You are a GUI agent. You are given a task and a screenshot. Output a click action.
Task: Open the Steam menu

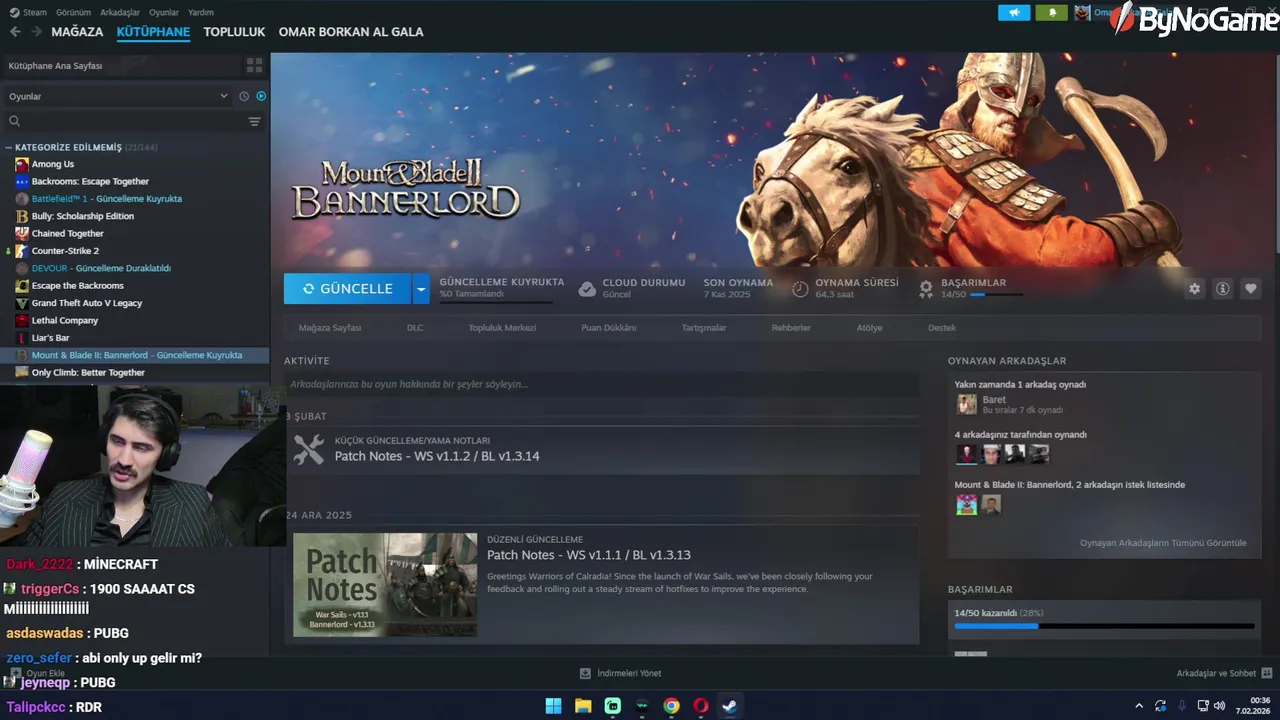[35, 12]
